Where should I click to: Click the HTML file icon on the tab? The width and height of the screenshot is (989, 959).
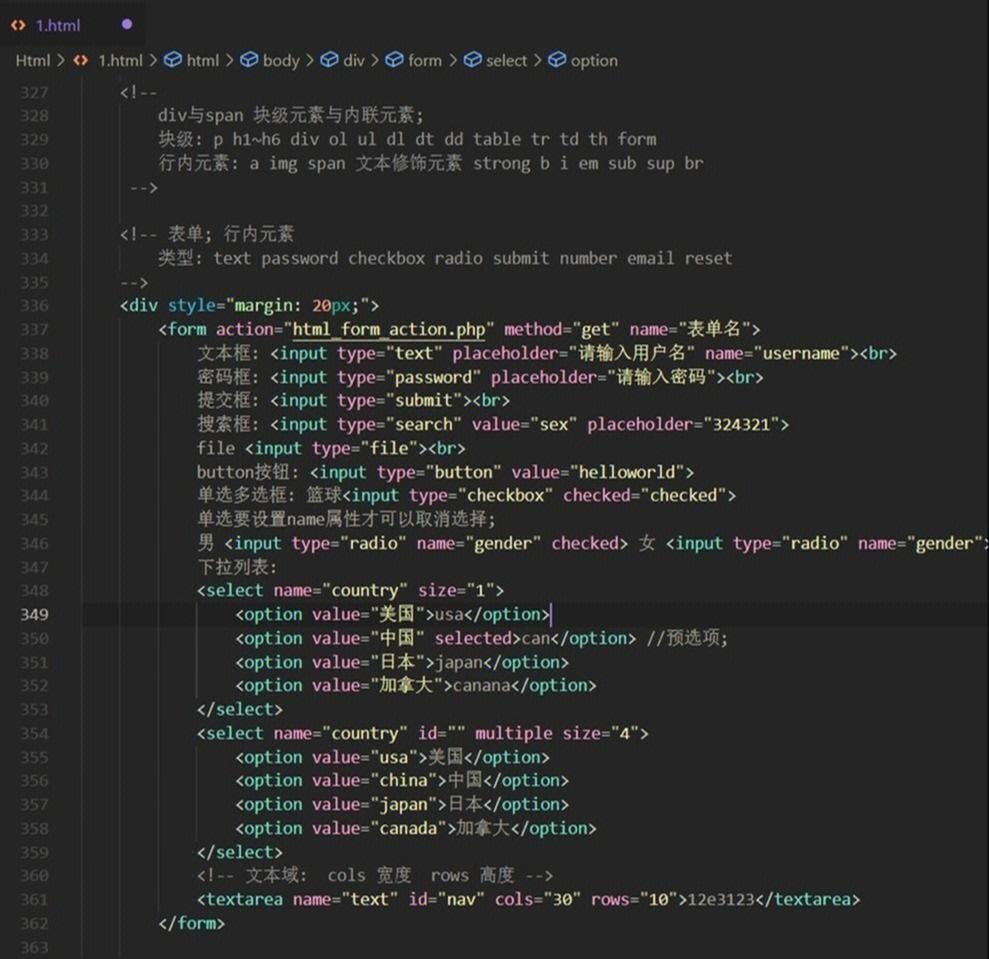[18, 25]
